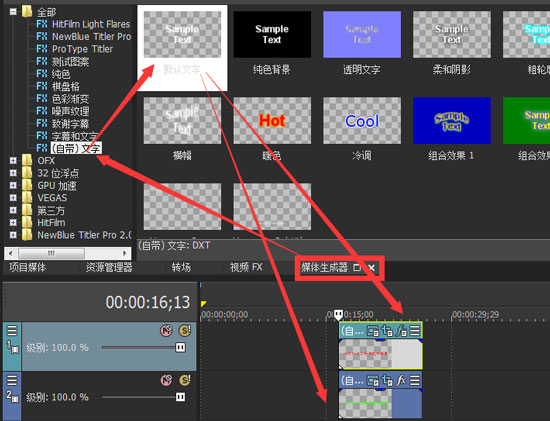Click pan/crop icon on track 1 clip
550x421 pixels.
click(387, 330)
